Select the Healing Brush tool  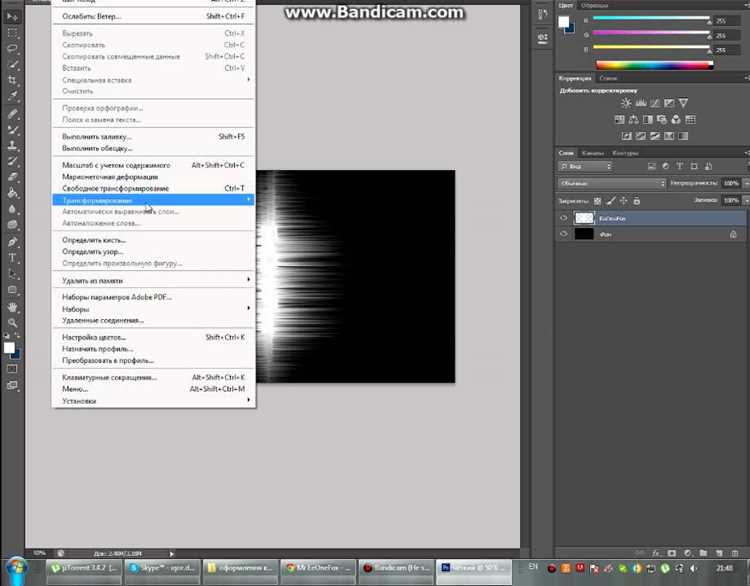click(x=12, y=114)
